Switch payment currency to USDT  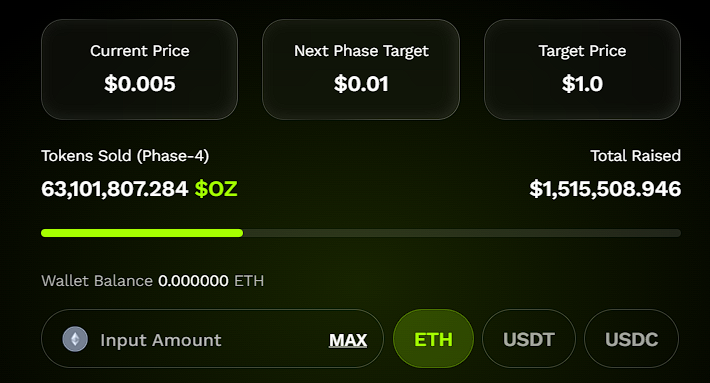click(x=529, y=339)
